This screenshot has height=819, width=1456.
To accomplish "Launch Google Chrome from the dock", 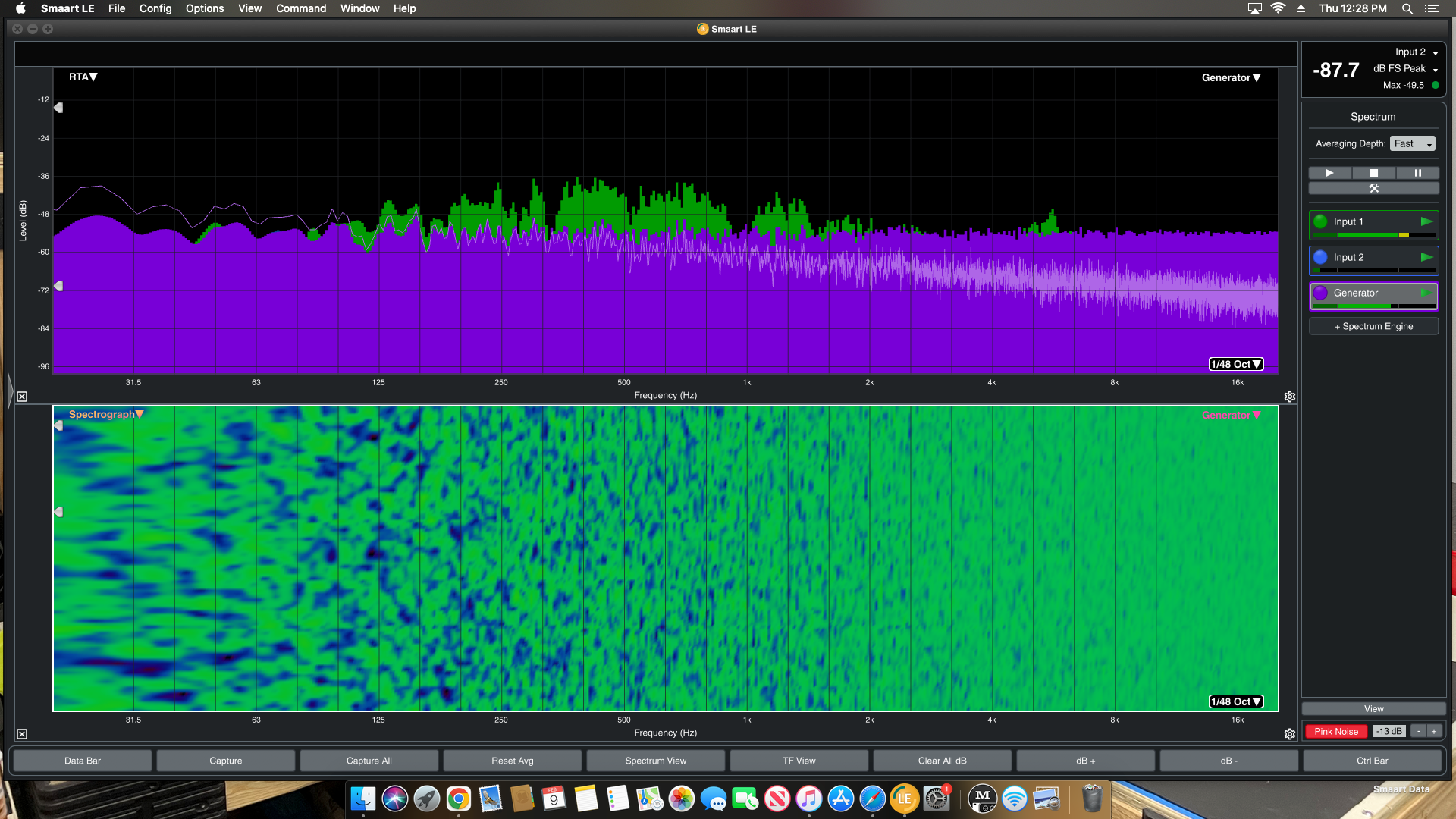I will pyautogui.click(x=458, y=799).
